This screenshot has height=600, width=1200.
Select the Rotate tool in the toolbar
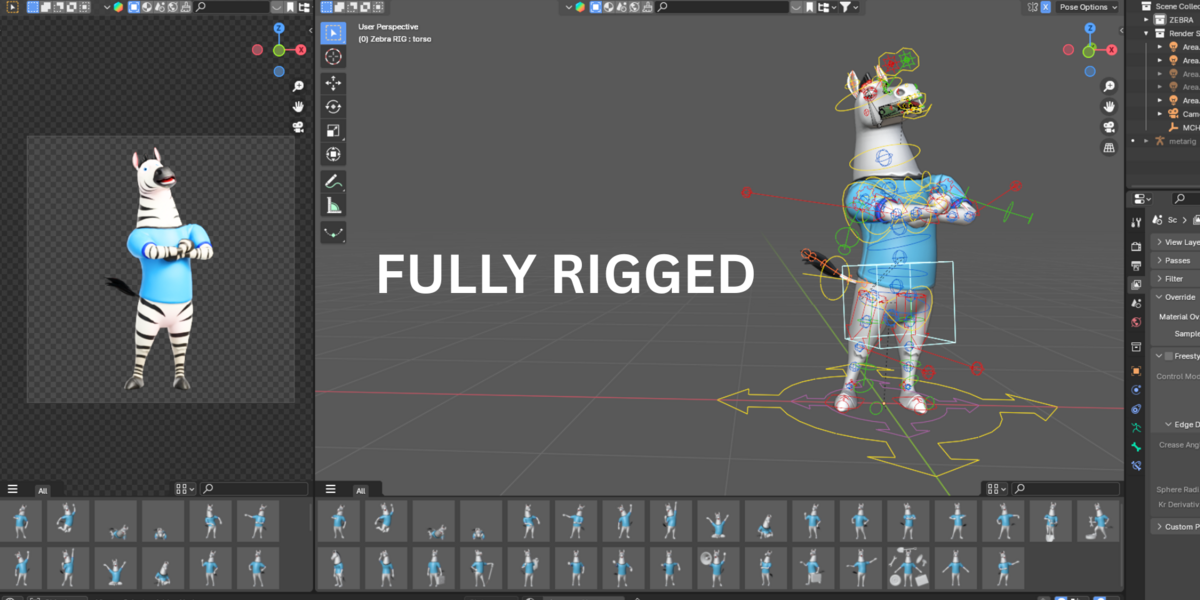[333, 106]
